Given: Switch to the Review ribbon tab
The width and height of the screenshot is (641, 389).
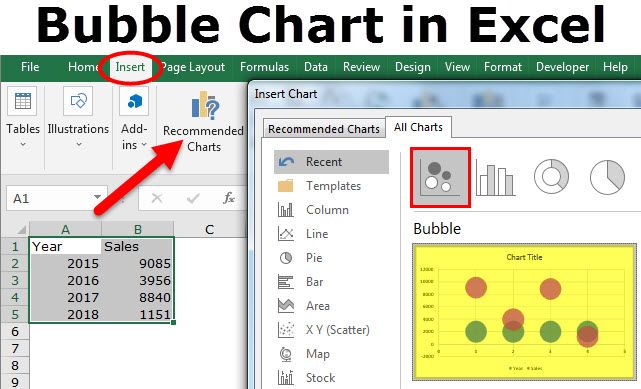Looking at the screenshot, I should coord(361,67).
